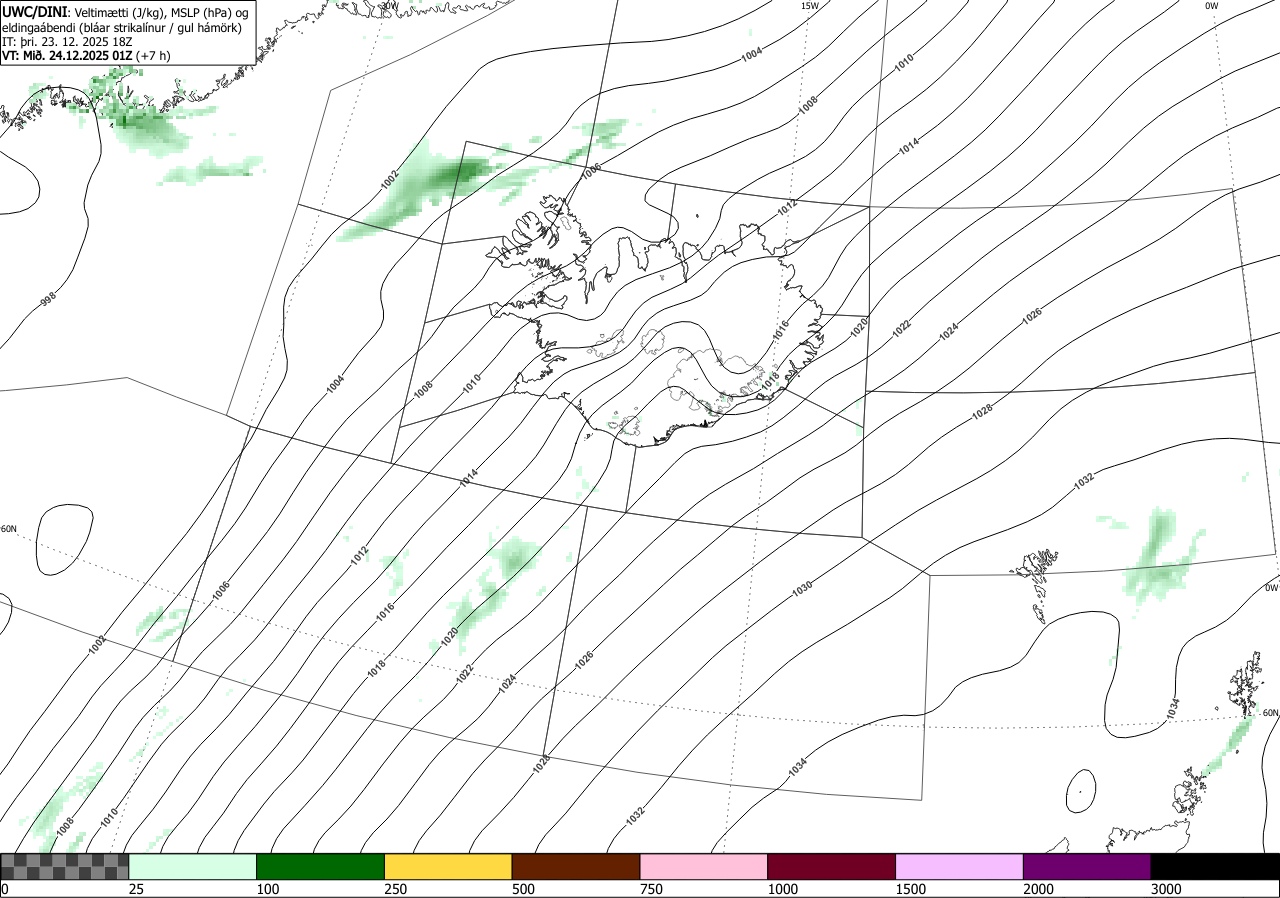Screen dimensions: 1280x898
Task: Click the '15W' longitude label
Action: click(x=810, y=6)
